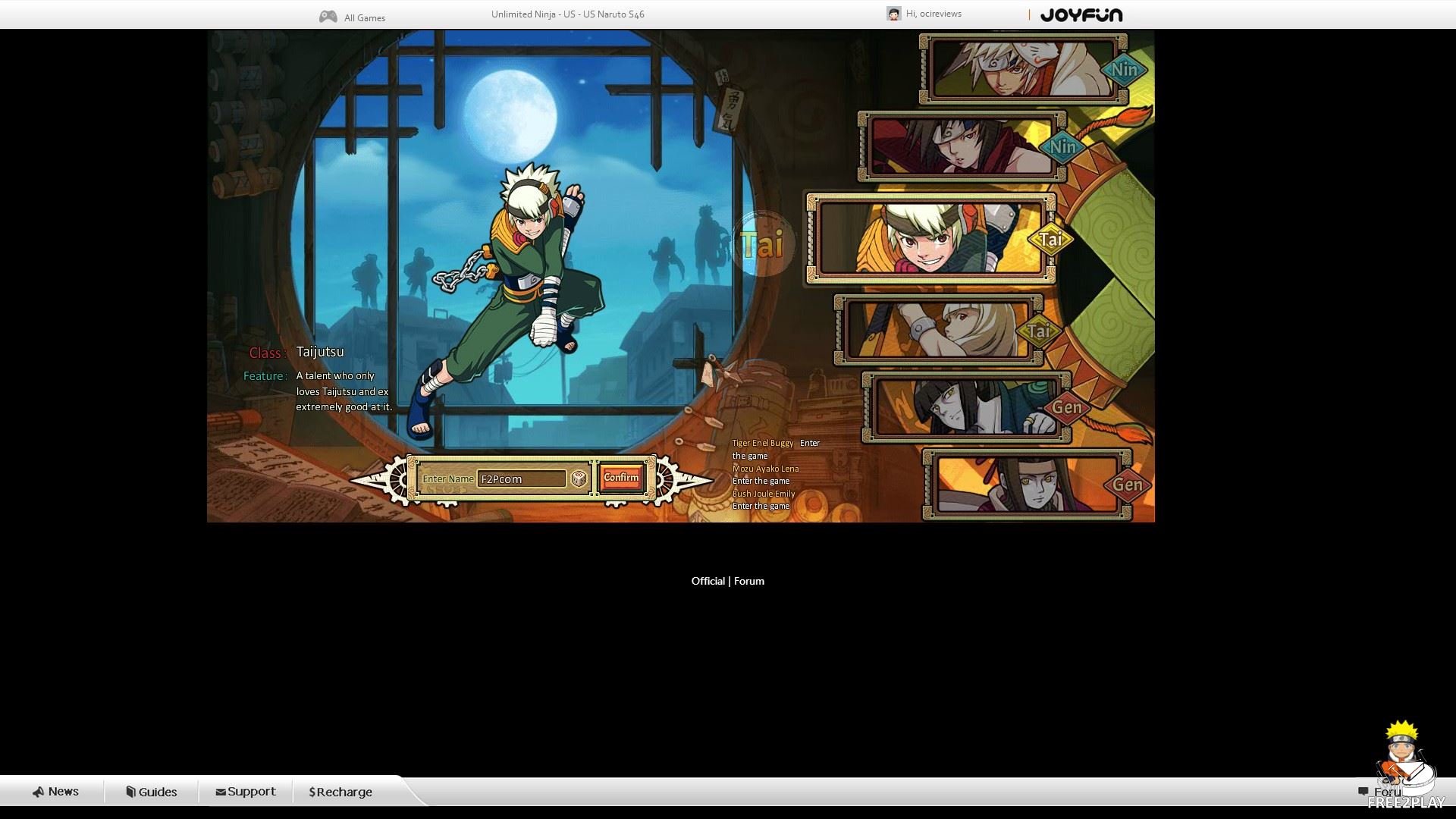
Task: Click the Recharge dollar icon
Action: tap(312, 792)
